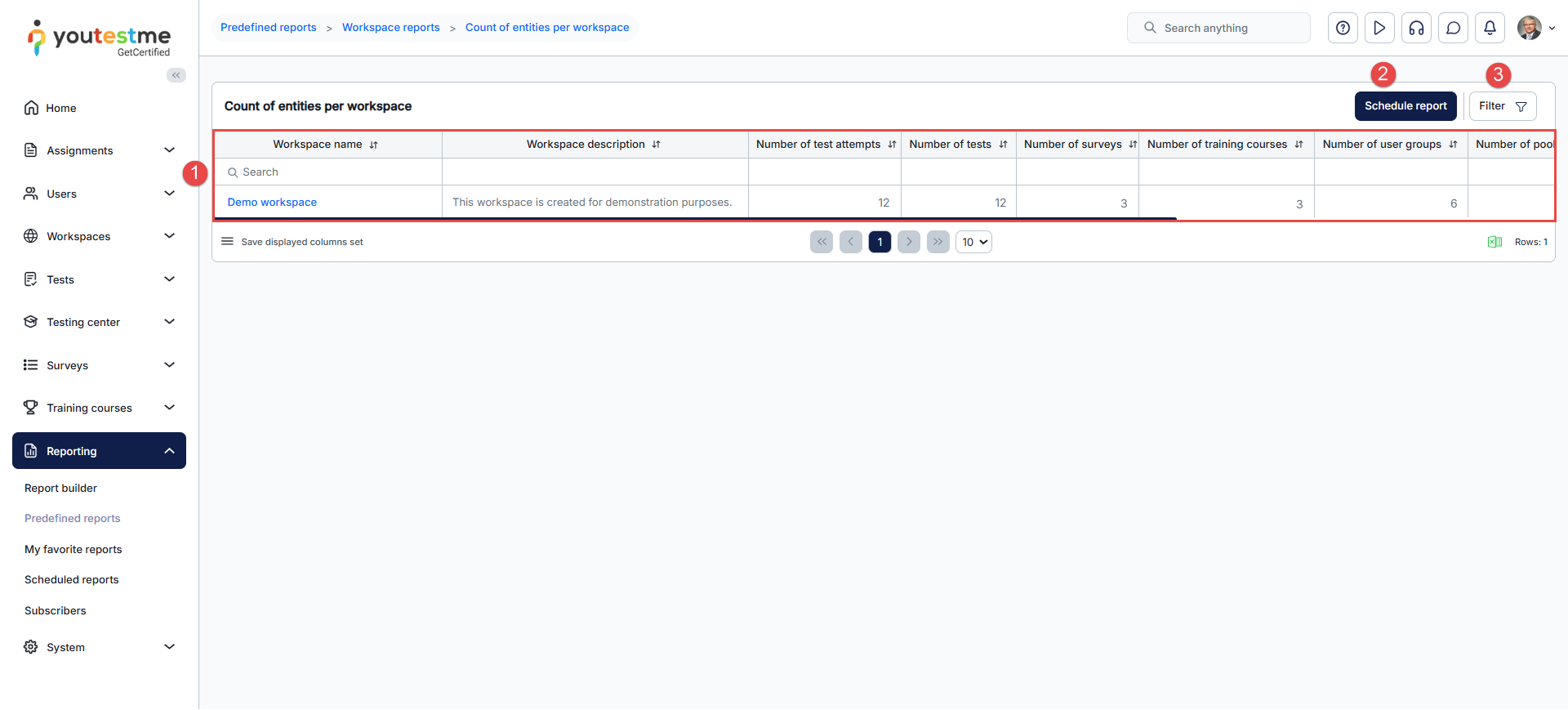Image resolution: width=1568 pixels, height=710 pixels.
Task: Click the Schedule report button
Action: coord(1405,106)
